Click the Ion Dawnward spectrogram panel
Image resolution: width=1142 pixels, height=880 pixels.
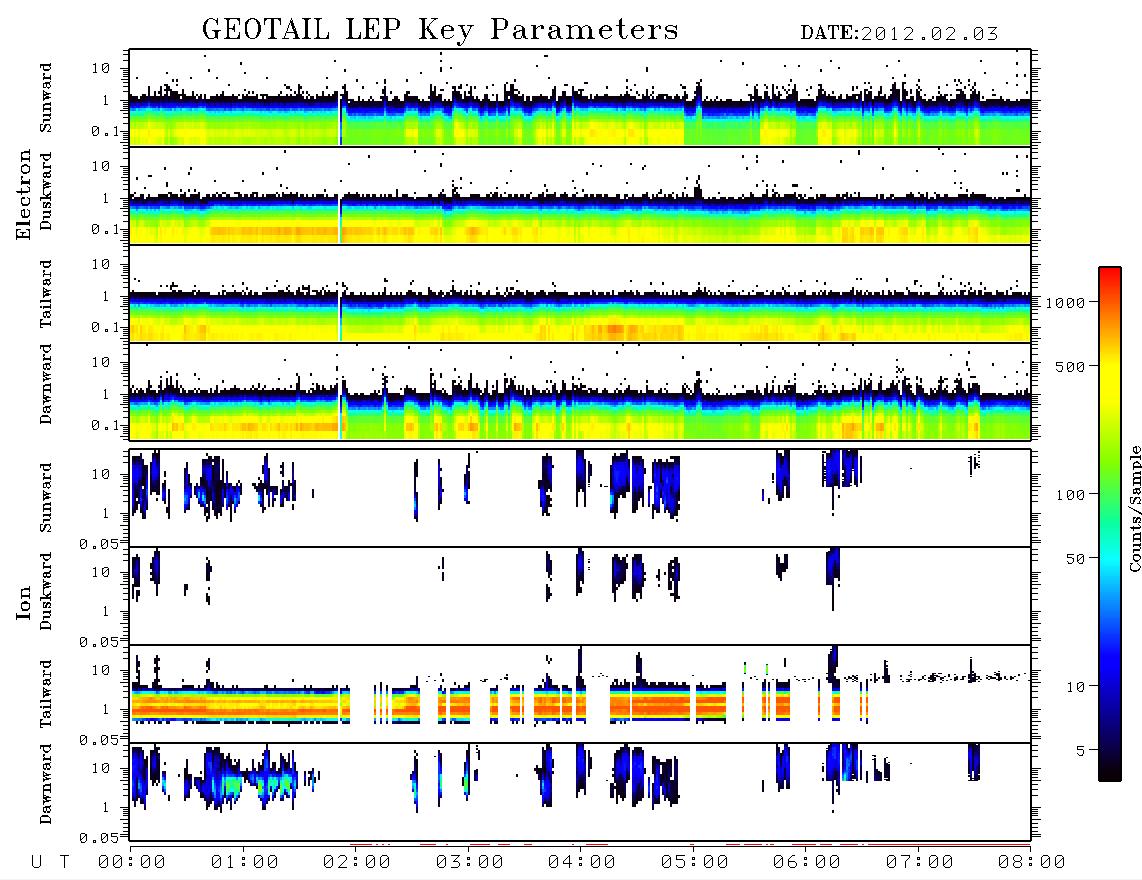pos(580,792)
